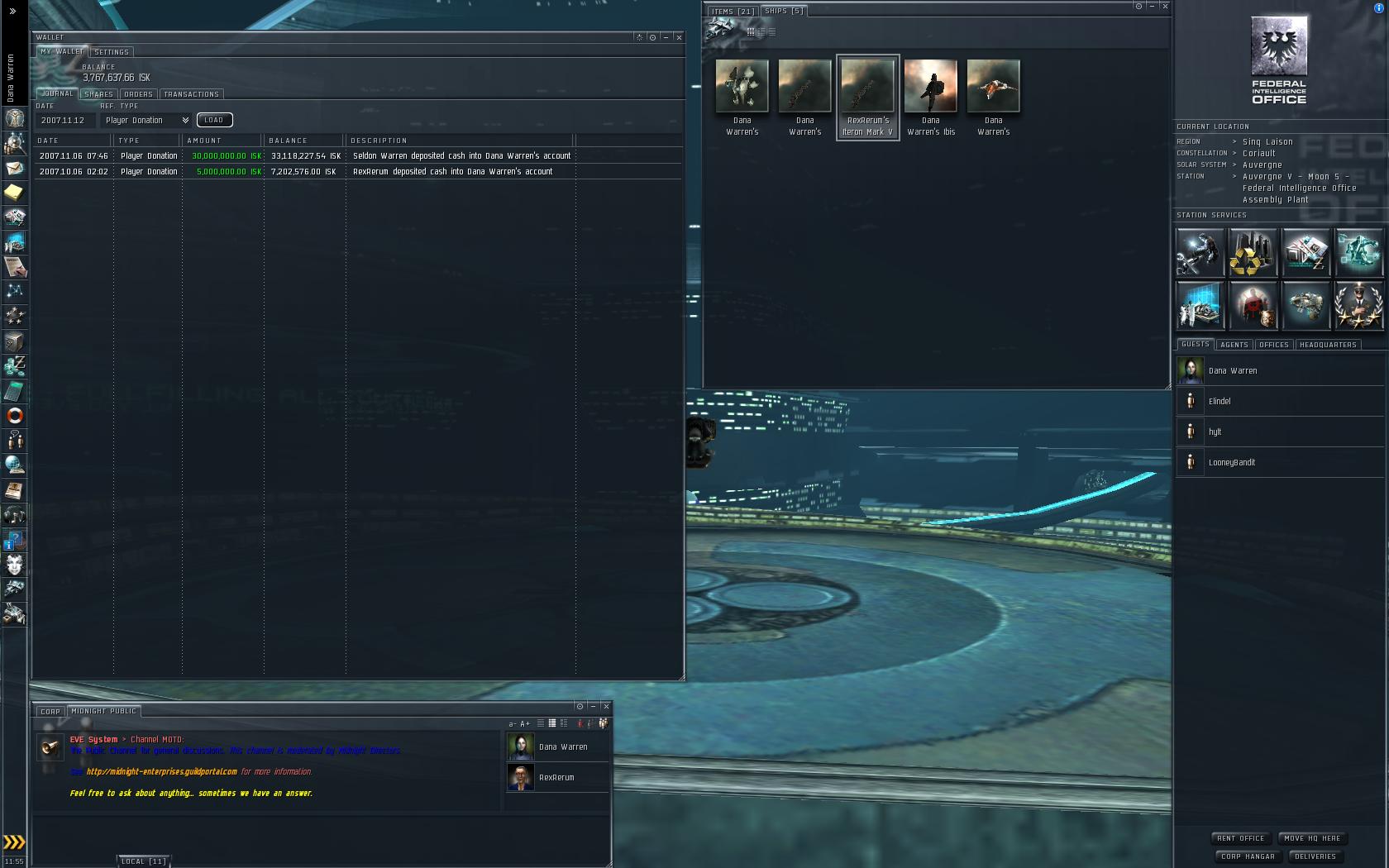Switch to the My Wallet tab
Screen dimensions: 1389x868
(62, 51)
